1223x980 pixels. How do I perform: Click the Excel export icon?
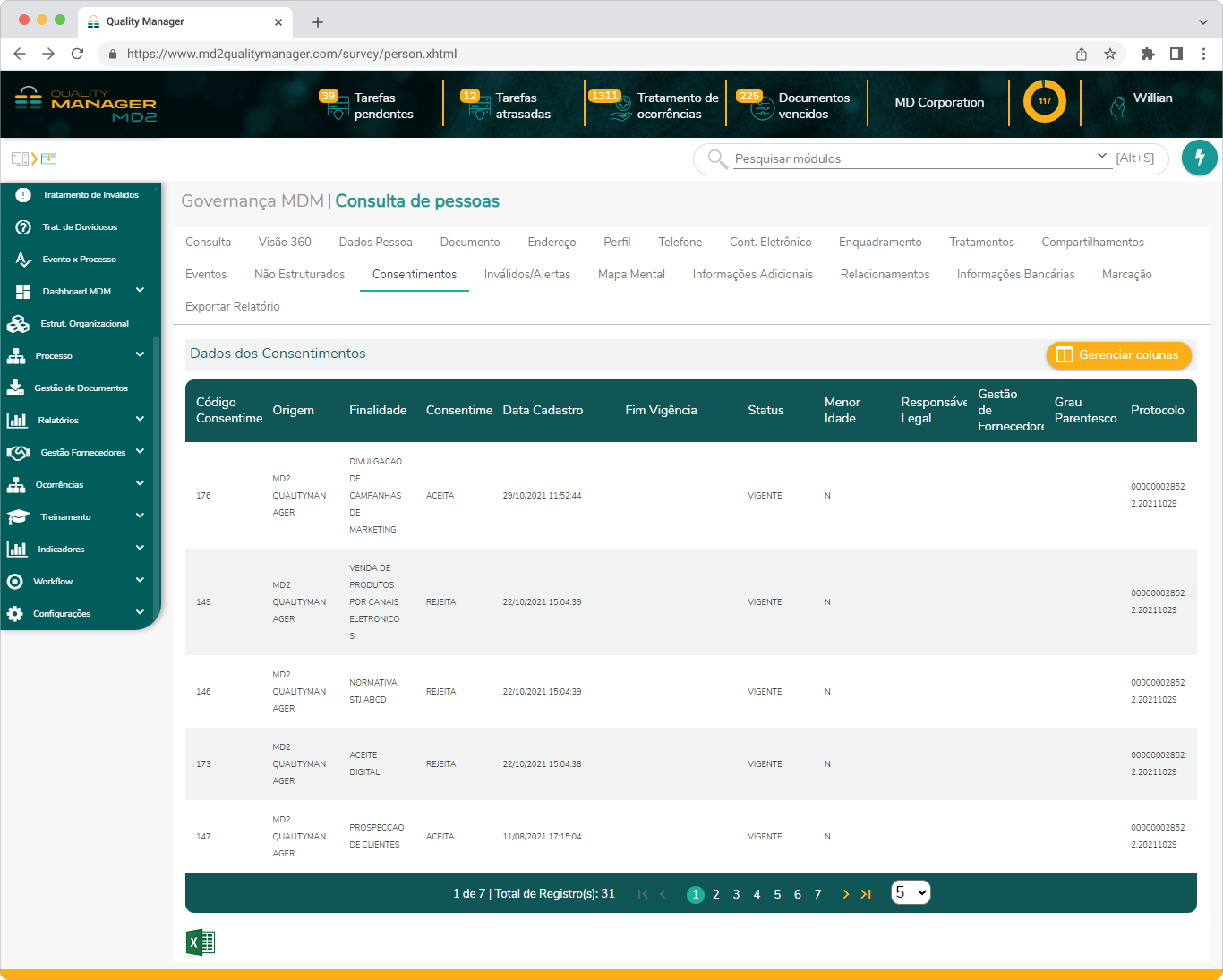[x=201, y=942]
